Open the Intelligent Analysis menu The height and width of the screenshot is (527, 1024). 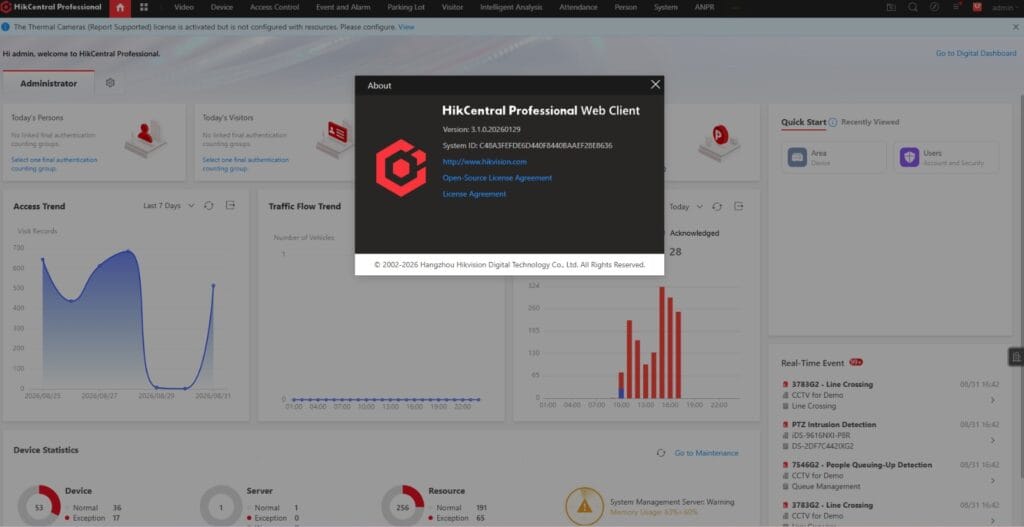[511, 7]
